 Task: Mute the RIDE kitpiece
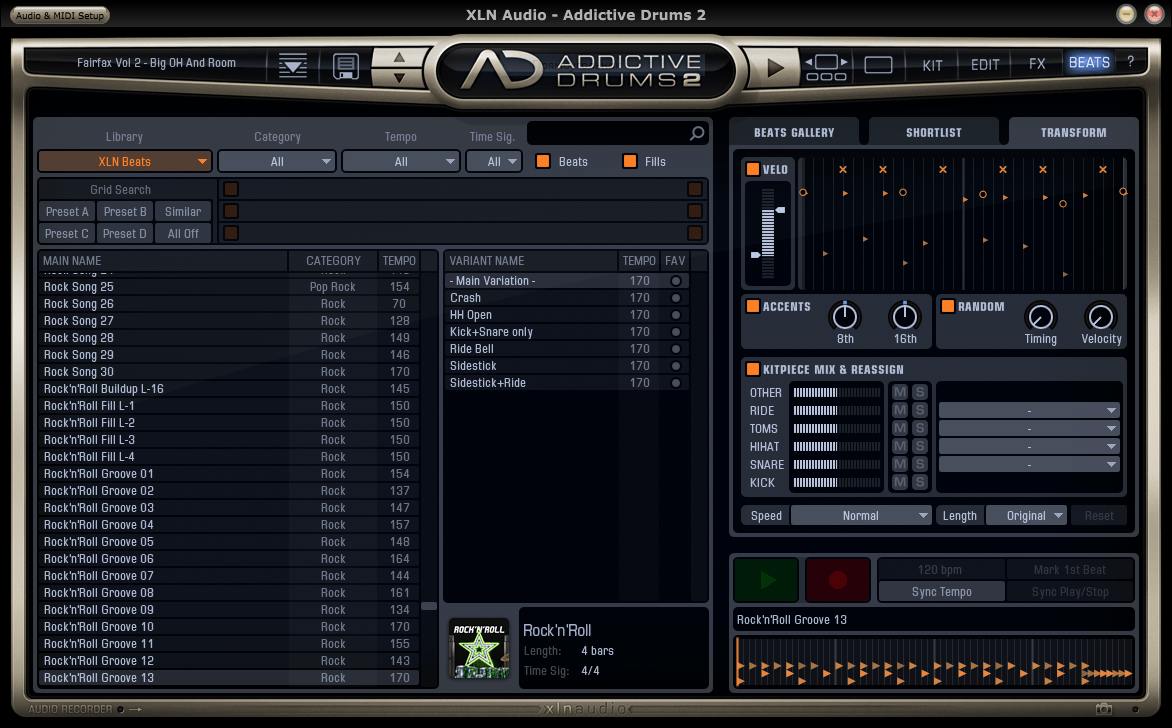(900, 410)
